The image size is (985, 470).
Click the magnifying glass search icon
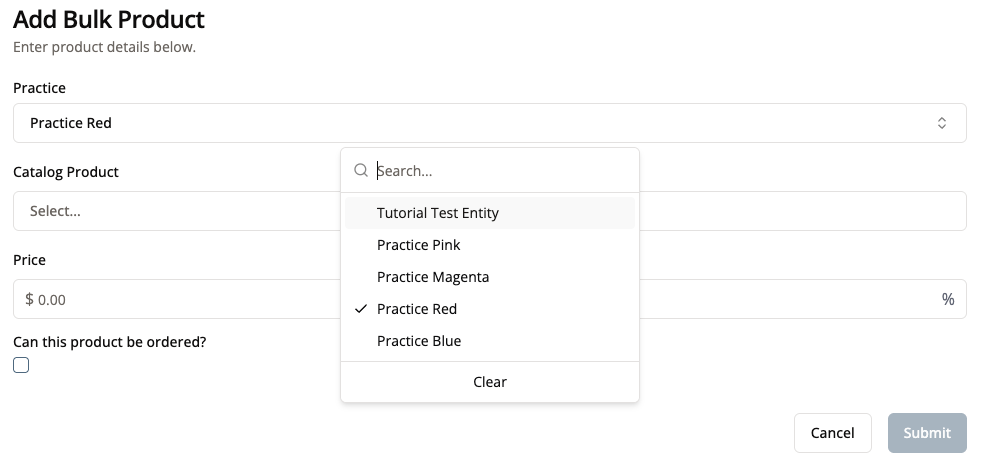[x=361, y=171]
